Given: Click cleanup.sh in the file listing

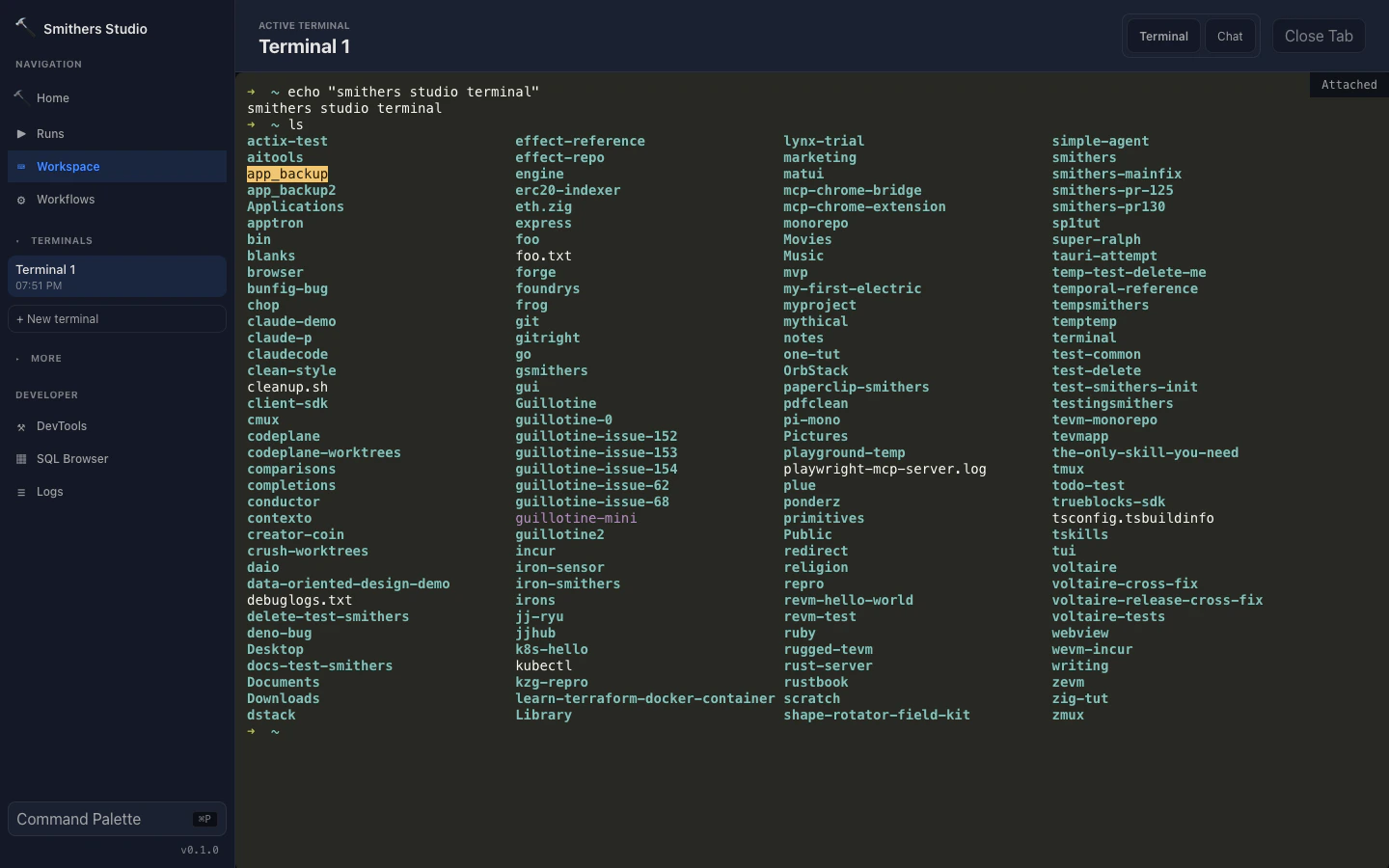Looking at the screenshot, I should pos(287,387).
